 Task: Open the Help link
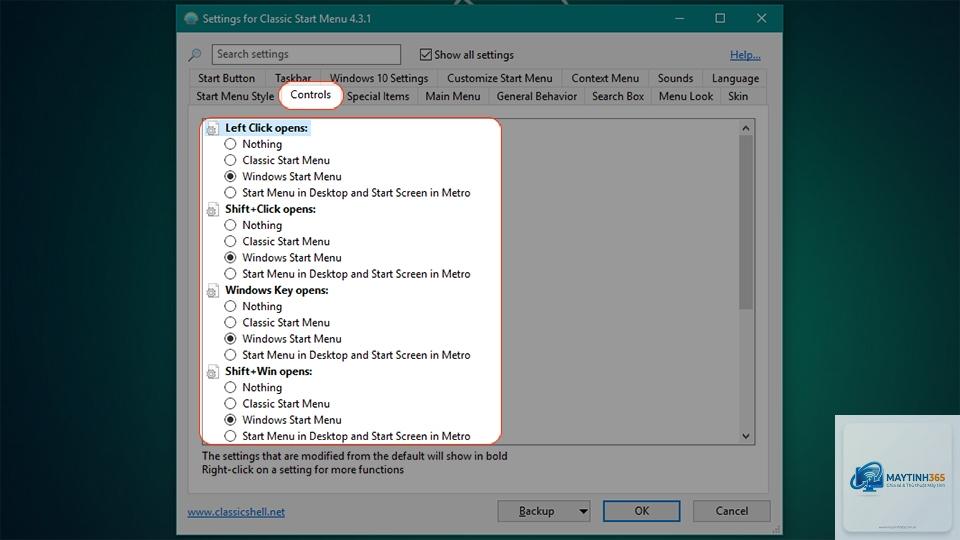point(745,55)
